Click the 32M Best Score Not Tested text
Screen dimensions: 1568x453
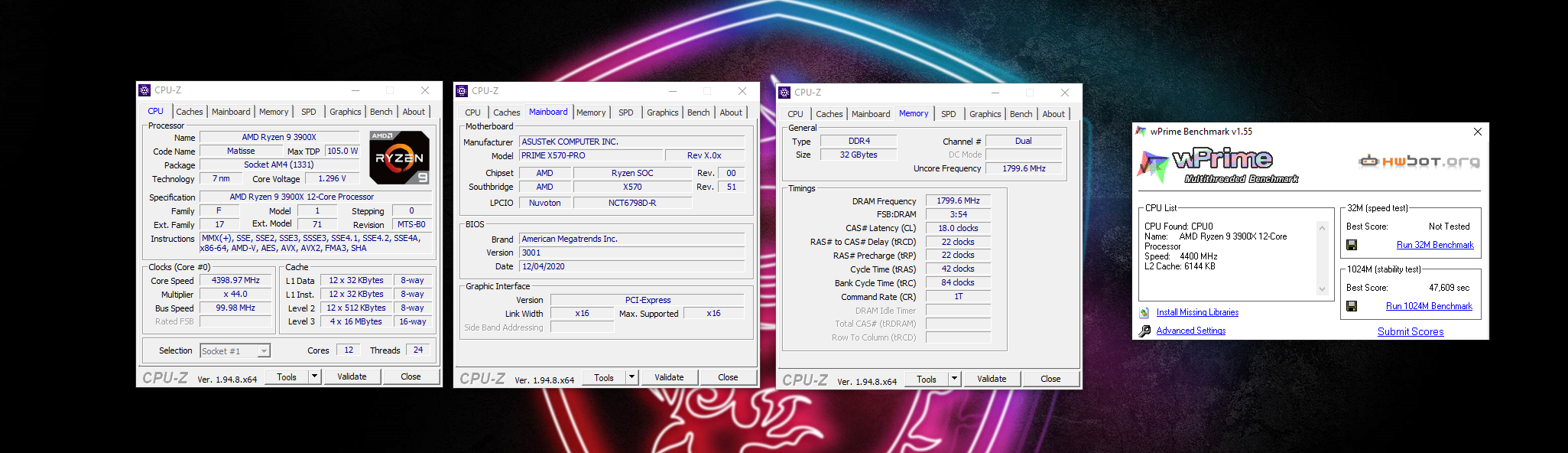coord(1449,226)
